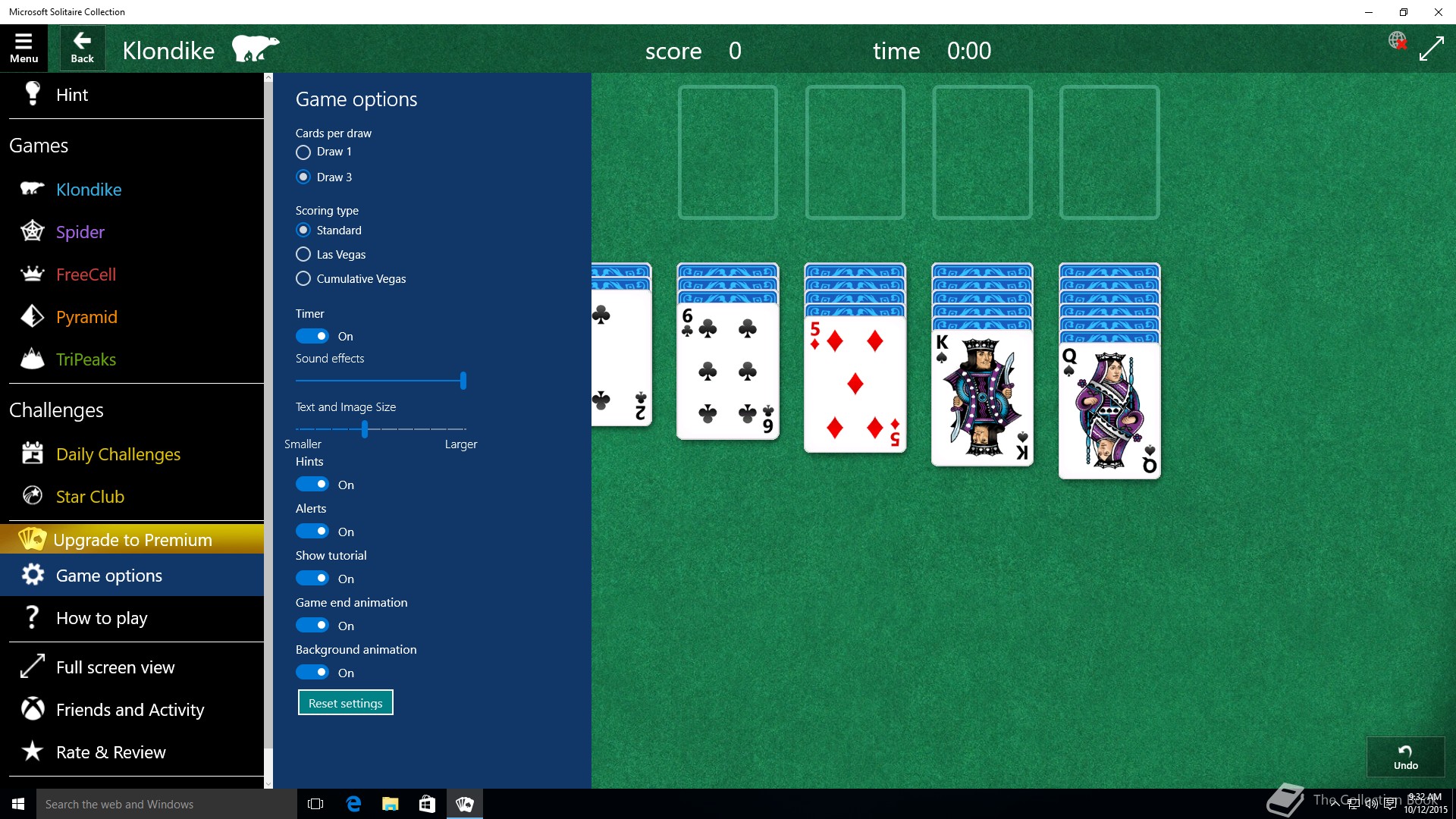Click Upgrade to Premium
Screen dimensions: 1456x819
coord(132,539)
